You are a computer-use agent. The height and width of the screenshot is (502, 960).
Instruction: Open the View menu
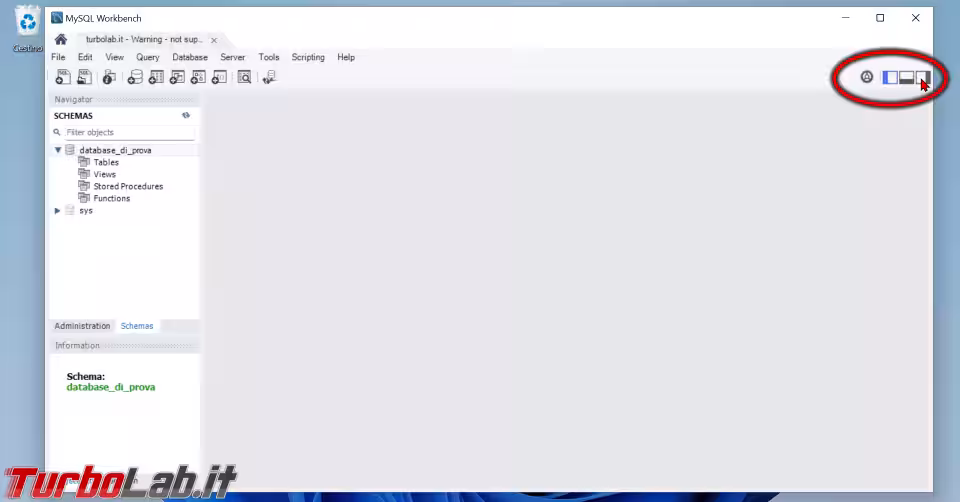click(x=114, y=57)
